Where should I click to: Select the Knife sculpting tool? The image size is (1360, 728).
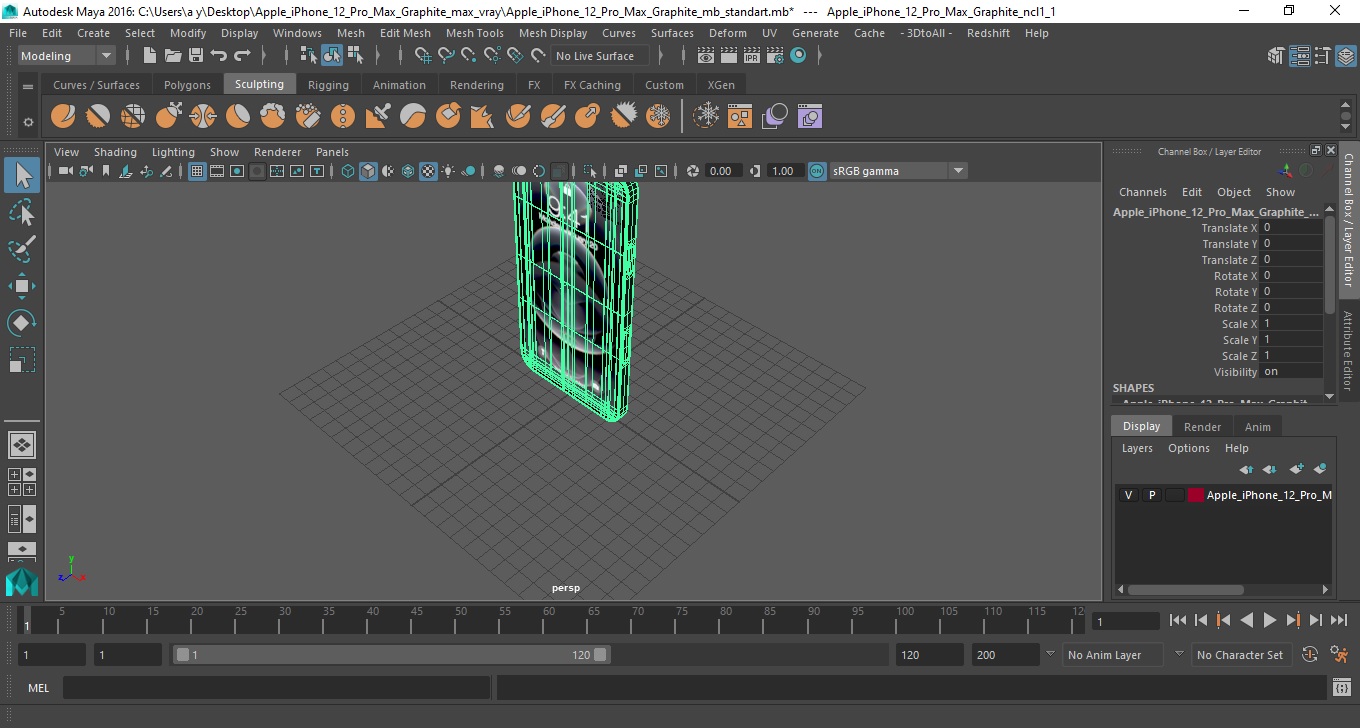518,117
